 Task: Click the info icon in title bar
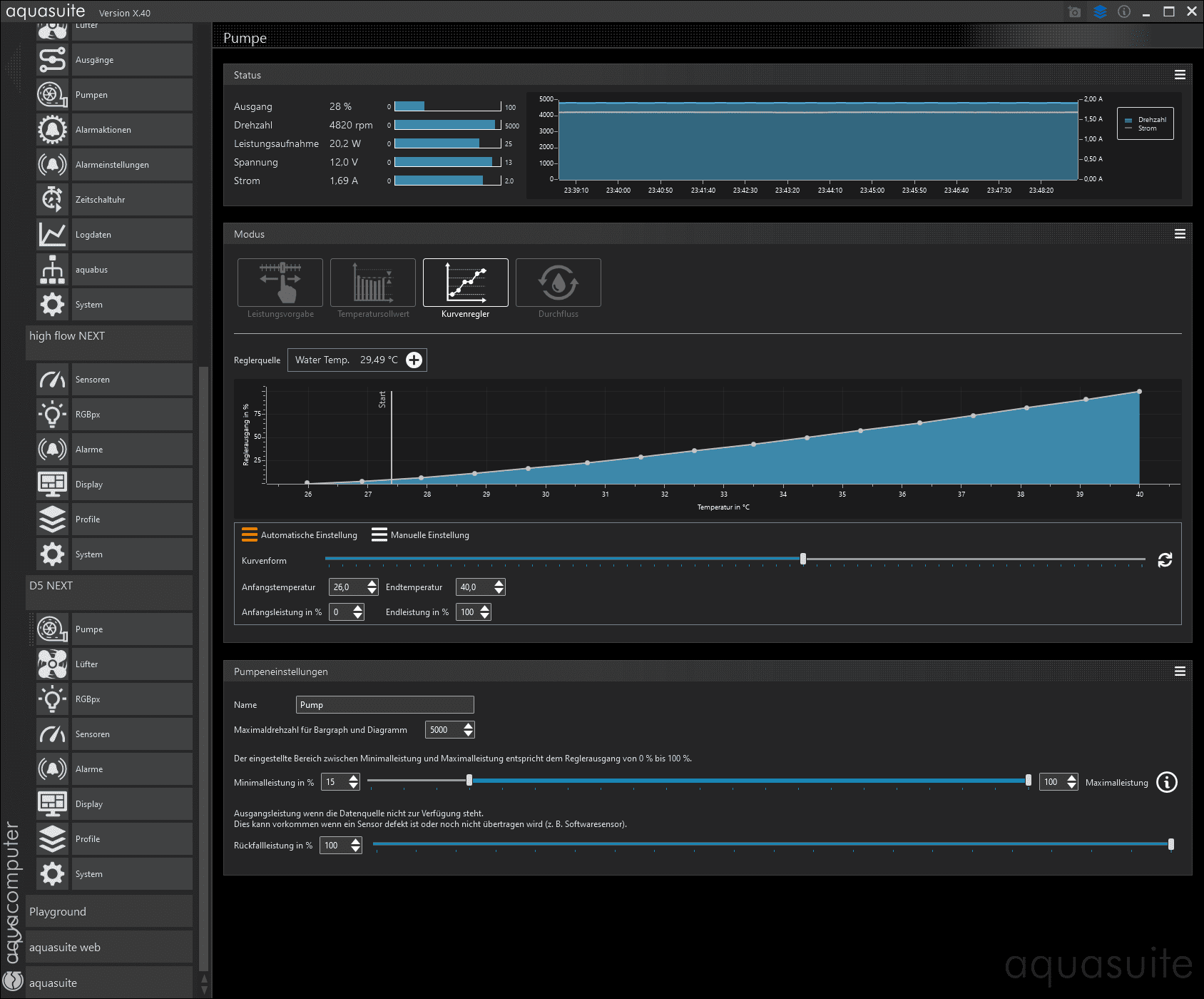click(x=1124, y=11)
